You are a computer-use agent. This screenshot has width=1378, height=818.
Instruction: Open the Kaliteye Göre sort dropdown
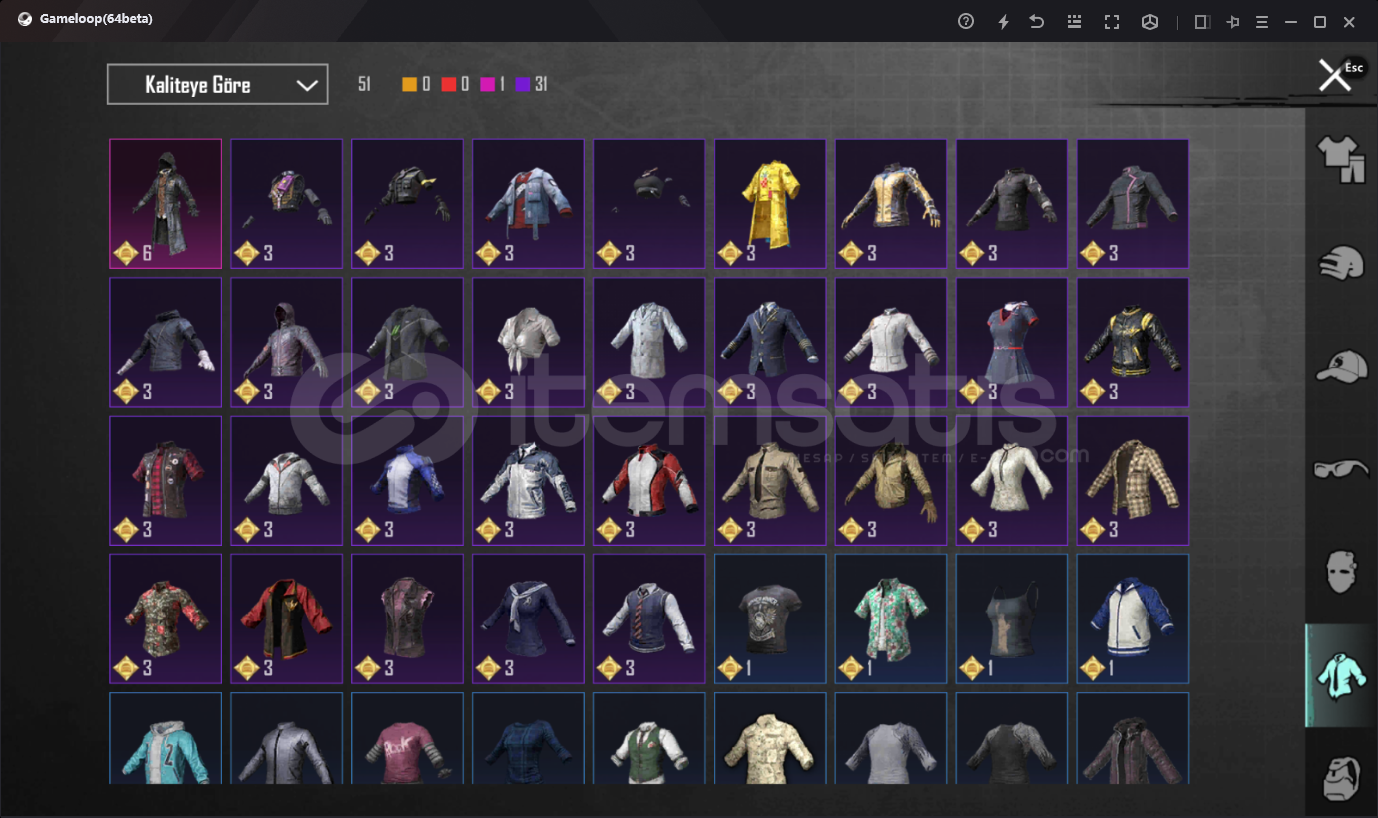(x=217, y=85)
